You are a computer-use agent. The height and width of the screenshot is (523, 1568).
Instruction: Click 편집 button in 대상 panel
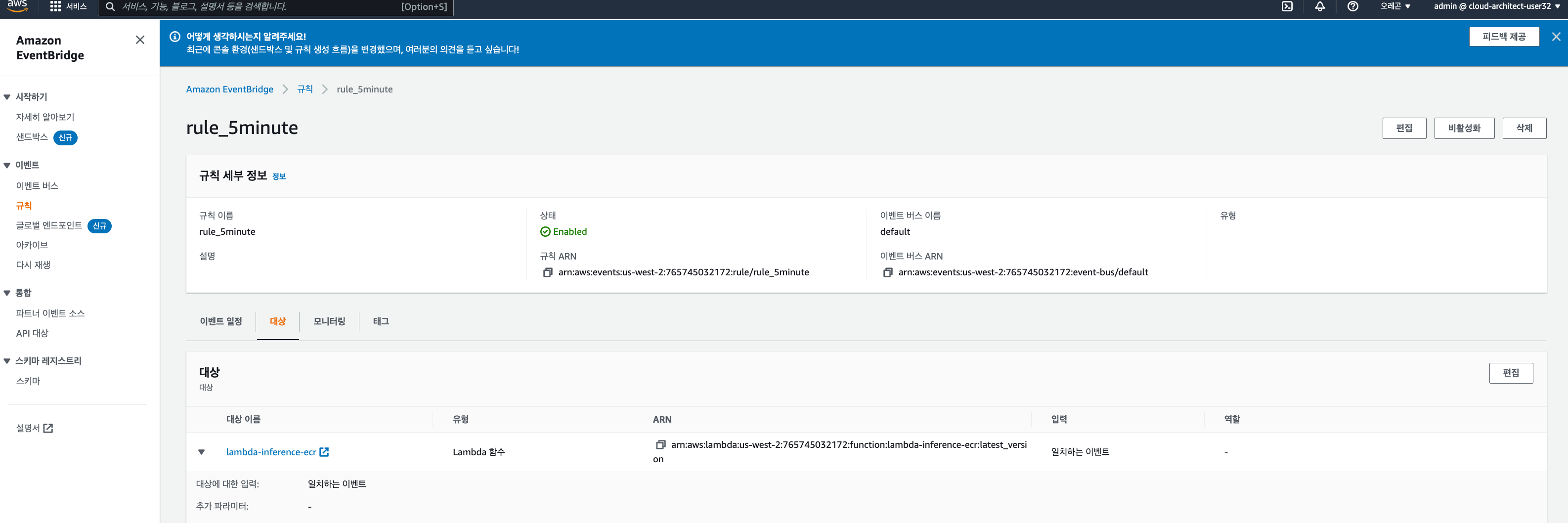coord(1511,373)
